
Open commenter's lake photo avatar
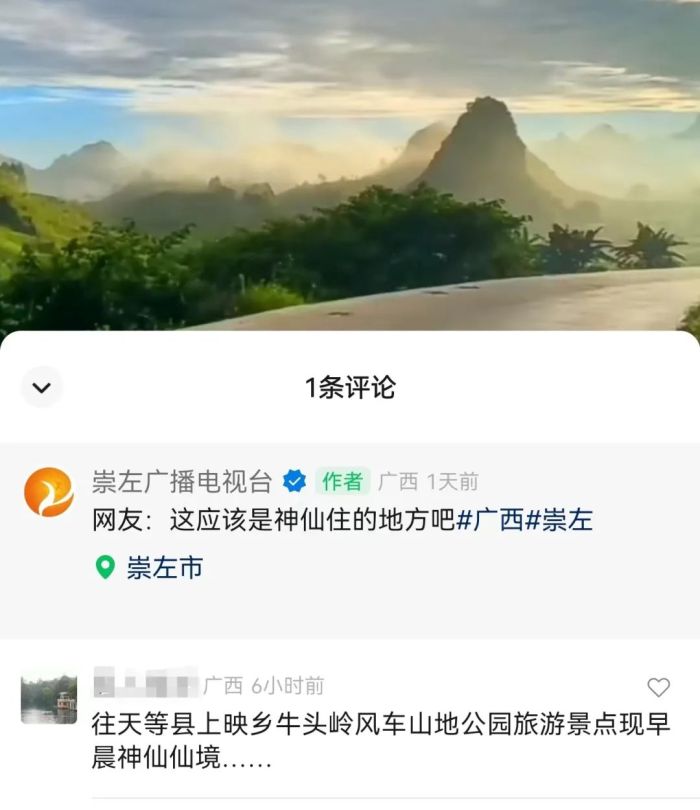coord(49,700)
